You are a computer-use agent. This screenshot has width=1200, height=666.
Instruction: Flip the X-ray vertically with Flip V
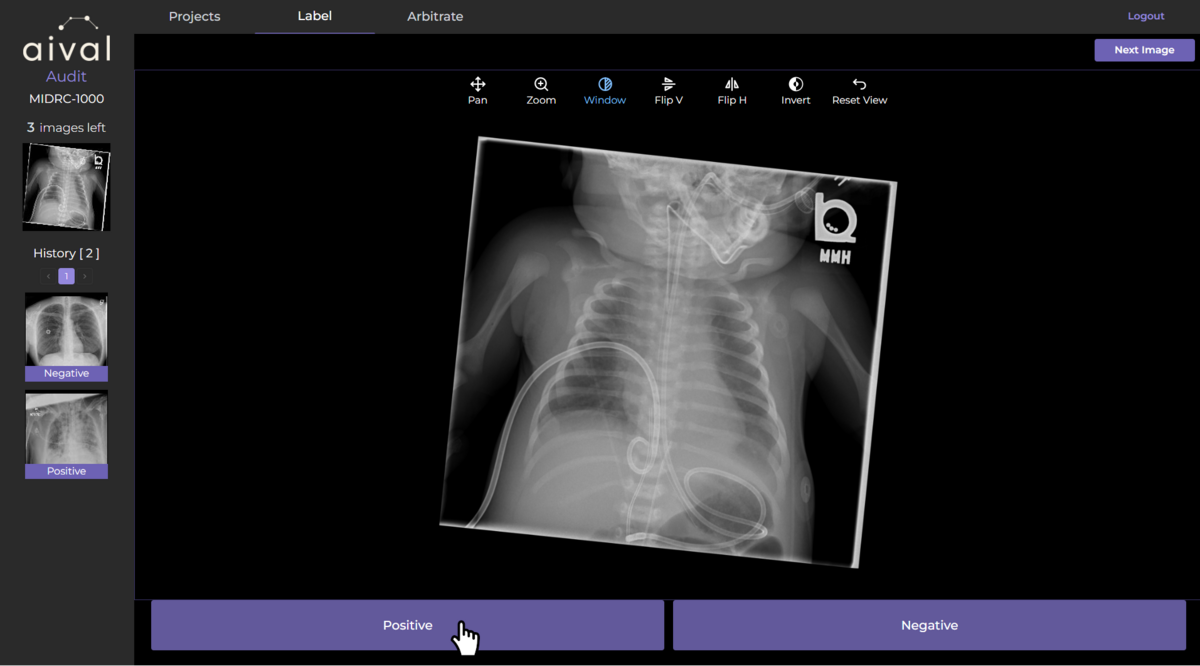click(x=668, y=91)
